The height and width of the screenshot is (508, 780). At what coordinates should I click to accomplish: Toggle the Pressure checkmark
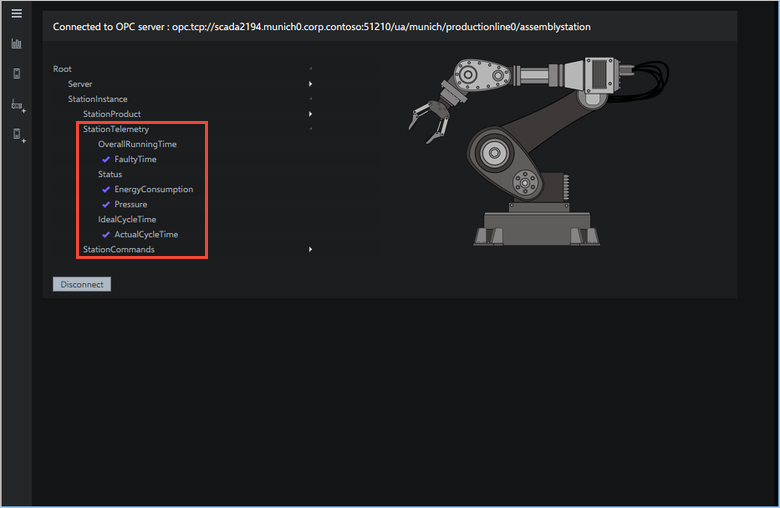pos(105,204)
